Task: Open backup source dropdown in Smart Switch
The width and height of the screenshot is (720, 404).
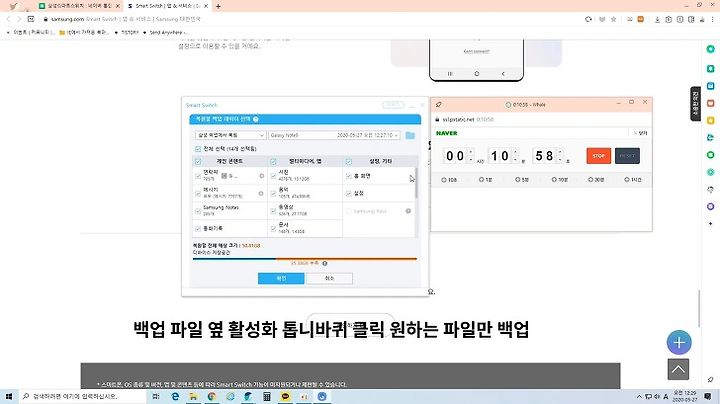Action: click(231, 135)
